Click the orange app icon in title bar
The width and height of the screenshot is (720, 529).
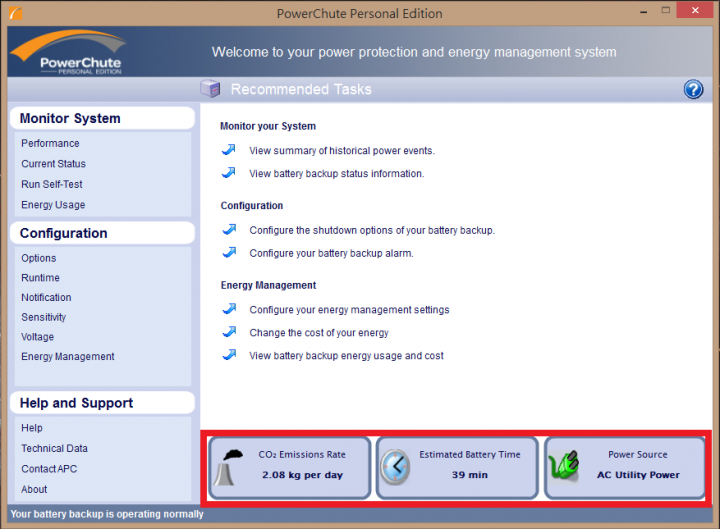tap(15, 13)
